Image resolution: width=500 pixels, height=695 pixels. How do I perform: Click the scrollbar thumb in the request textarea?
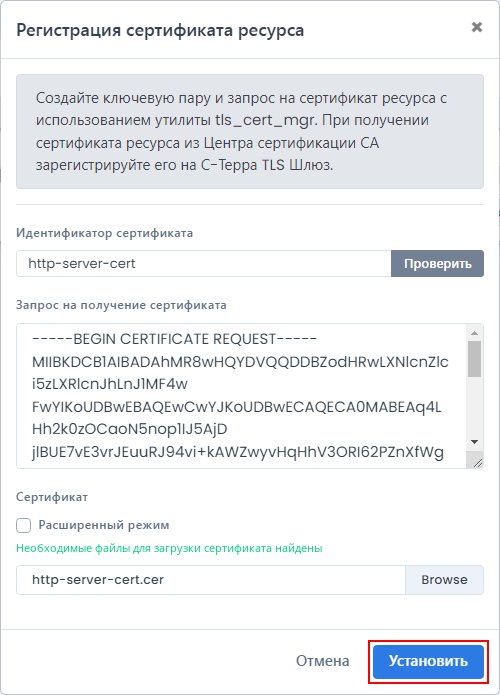[x=474, y=359]
